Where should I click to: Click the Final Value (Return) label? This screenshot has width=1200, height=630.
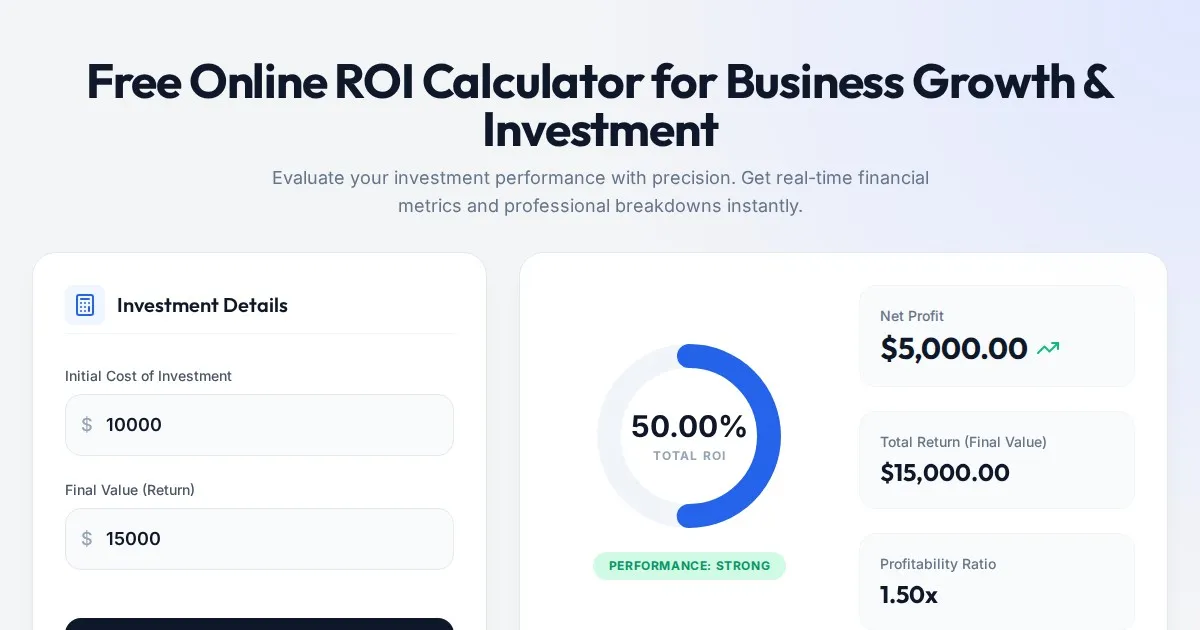point(130,490)
